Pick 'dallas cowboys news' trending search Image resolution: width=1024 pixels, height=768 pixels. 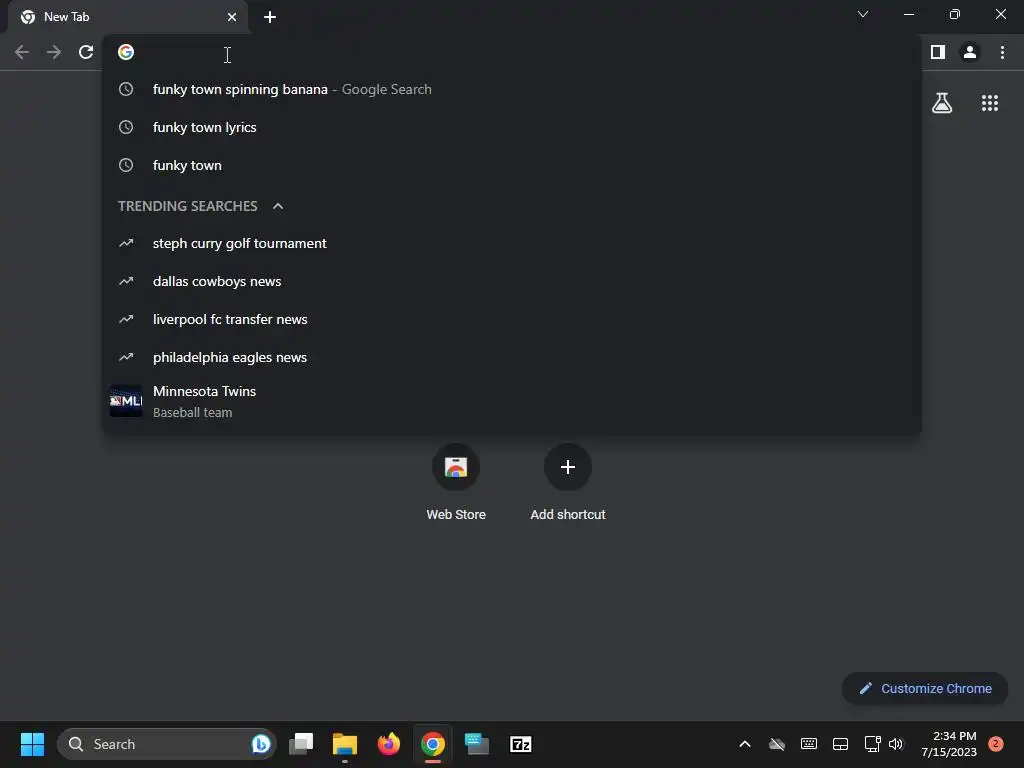pyautogui.click(x=512, y=281)
